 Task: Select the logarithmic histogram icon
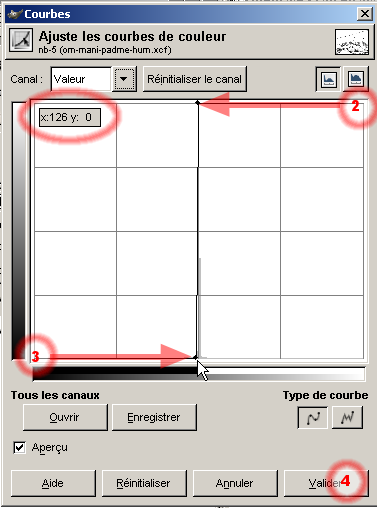pos(355,79)
